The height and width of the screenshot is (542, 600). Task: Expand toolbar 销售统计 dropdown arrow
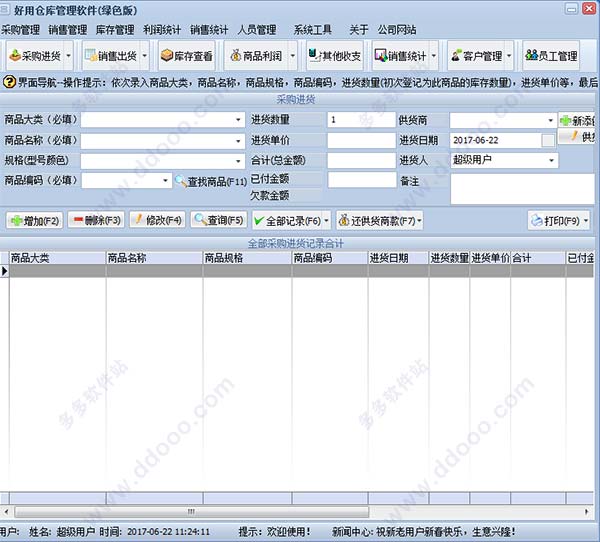pyautogui.click(x=434, y=56)
